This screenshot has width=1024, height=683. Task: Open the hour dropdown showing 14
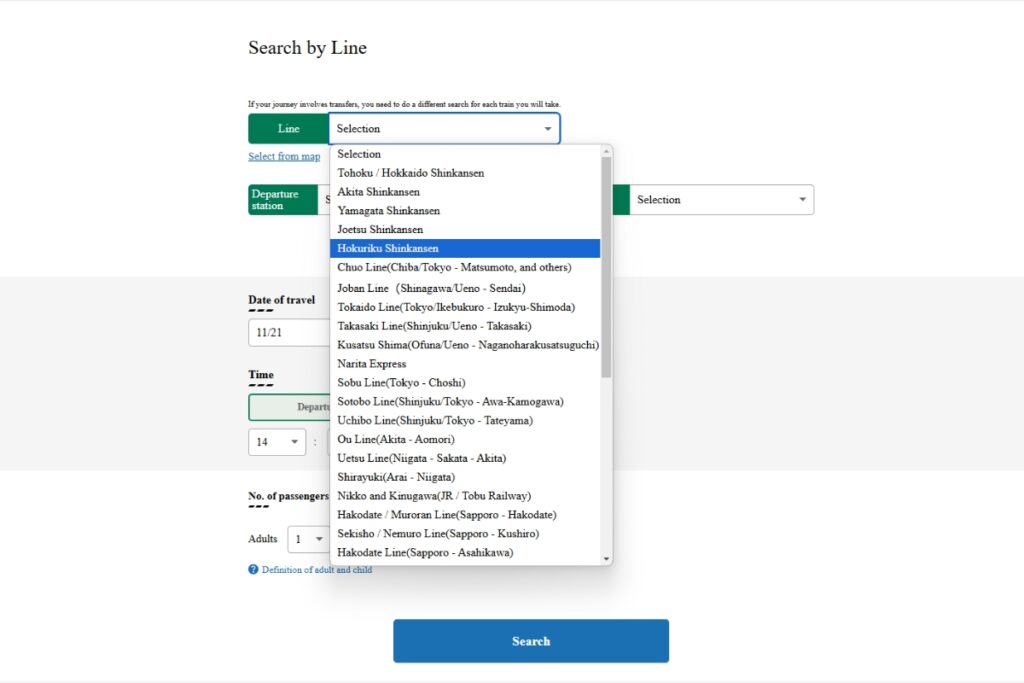[277, 440]
